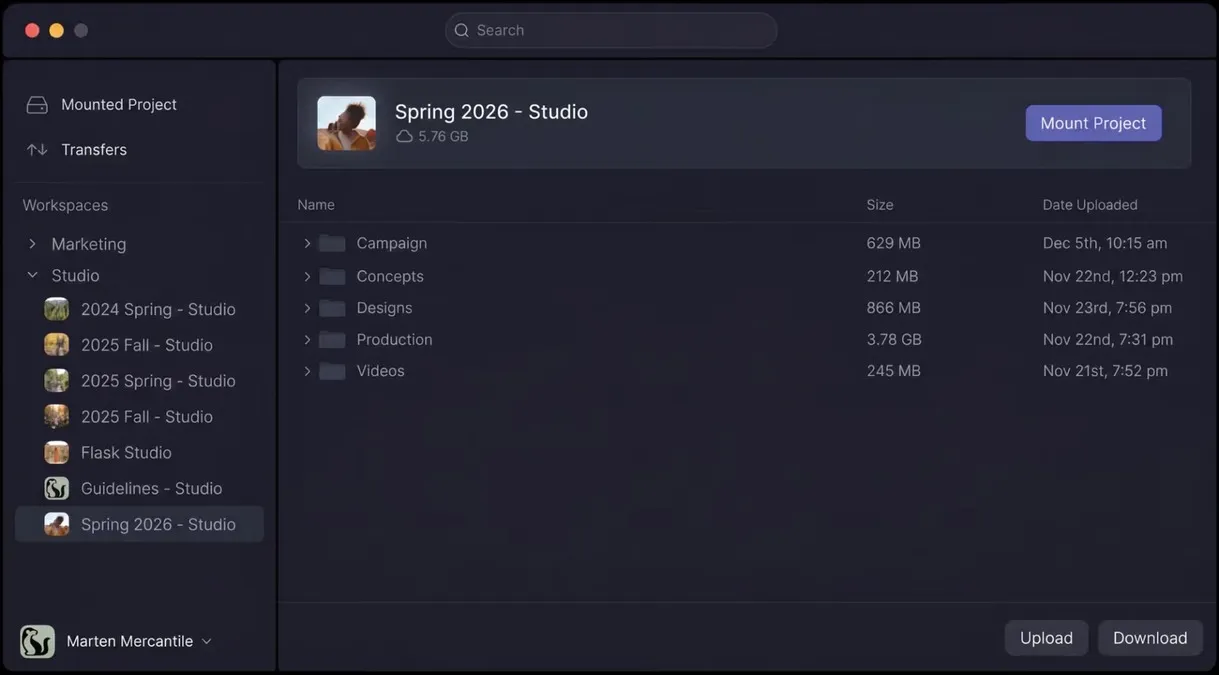Click the Upload button
1219x675 pixels.
(x=1046, y=638)
